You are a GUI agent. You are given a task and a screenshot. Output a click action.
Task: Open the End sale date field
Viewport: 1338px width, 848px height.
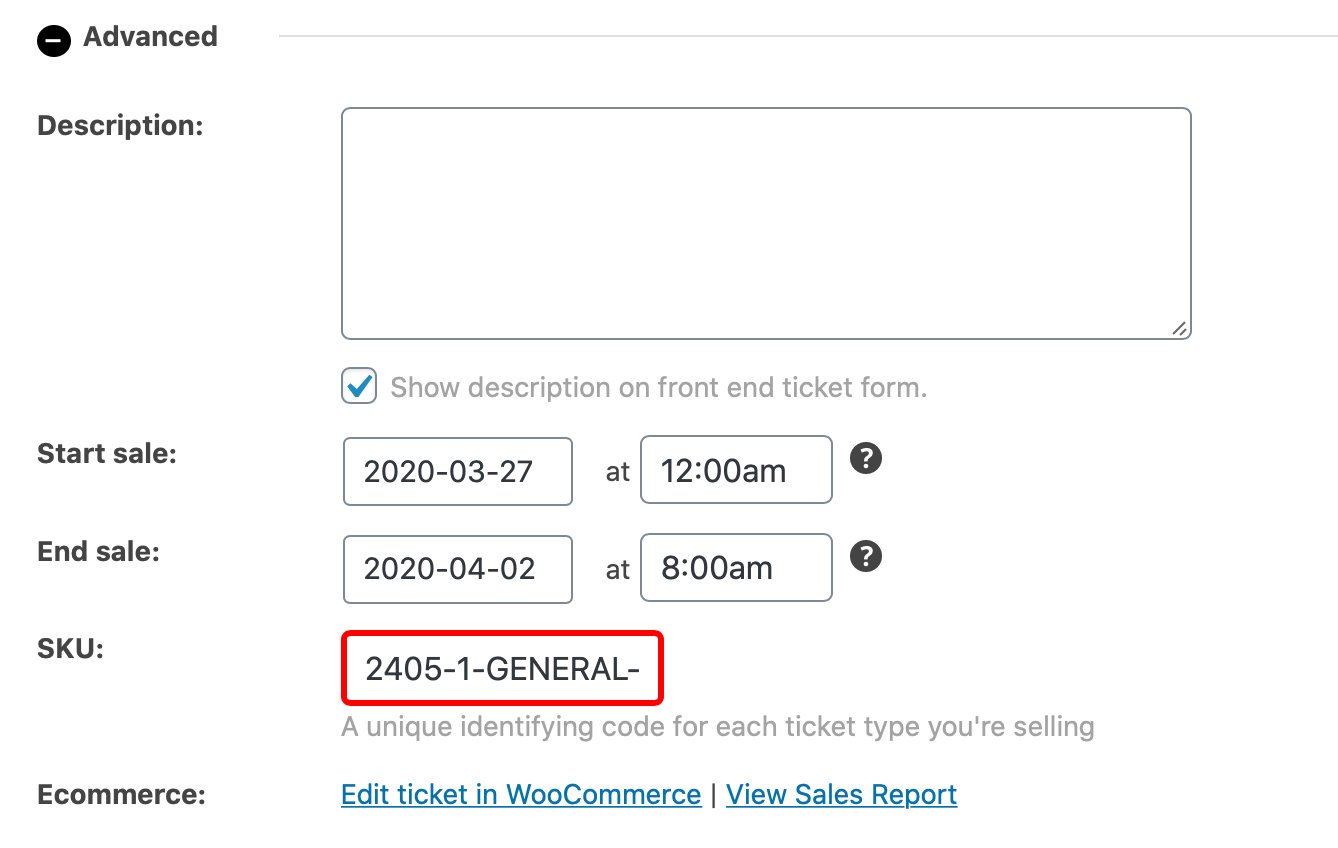pyautogui.click(x=457, y=569)
